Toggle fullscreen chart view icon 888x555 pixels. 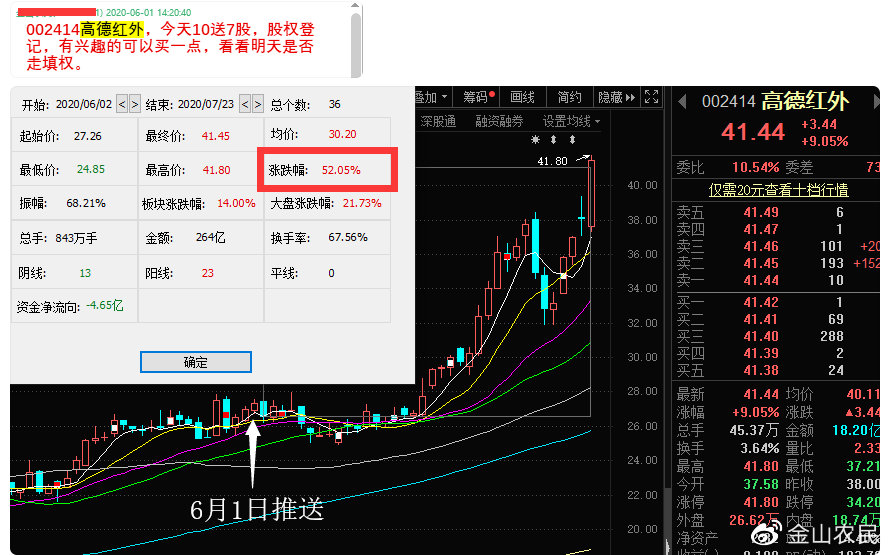click(x=651, y=97)
